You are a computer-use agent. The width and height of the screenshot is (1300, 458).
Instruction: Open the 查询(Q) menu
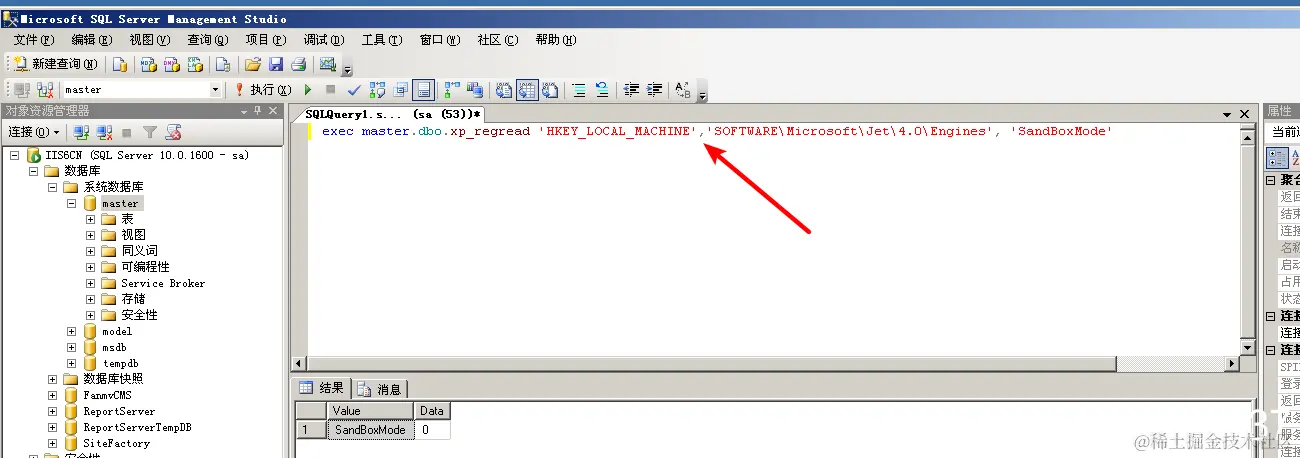[x=207, y=40]
